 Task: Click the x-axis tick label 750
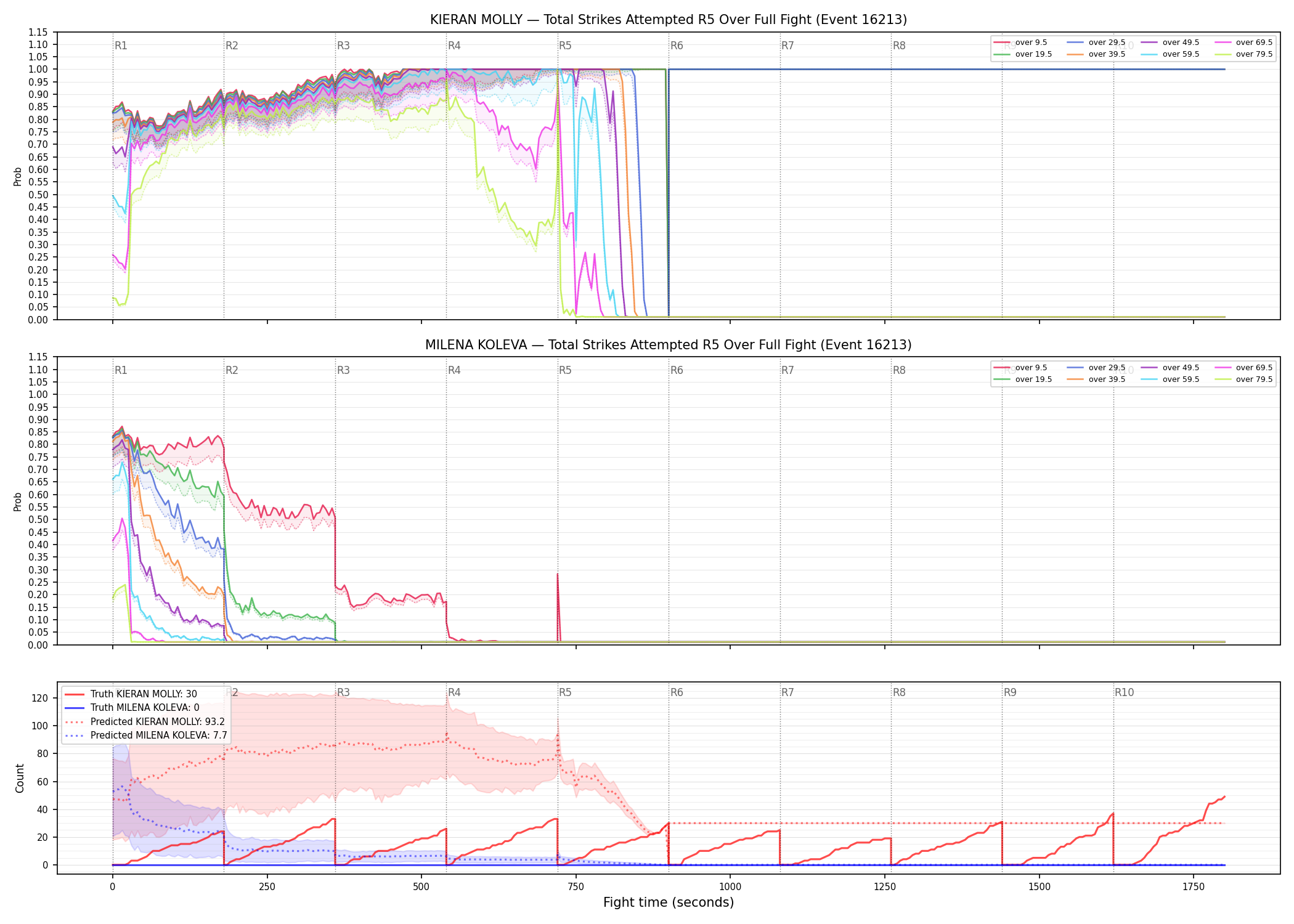[576, 887]
